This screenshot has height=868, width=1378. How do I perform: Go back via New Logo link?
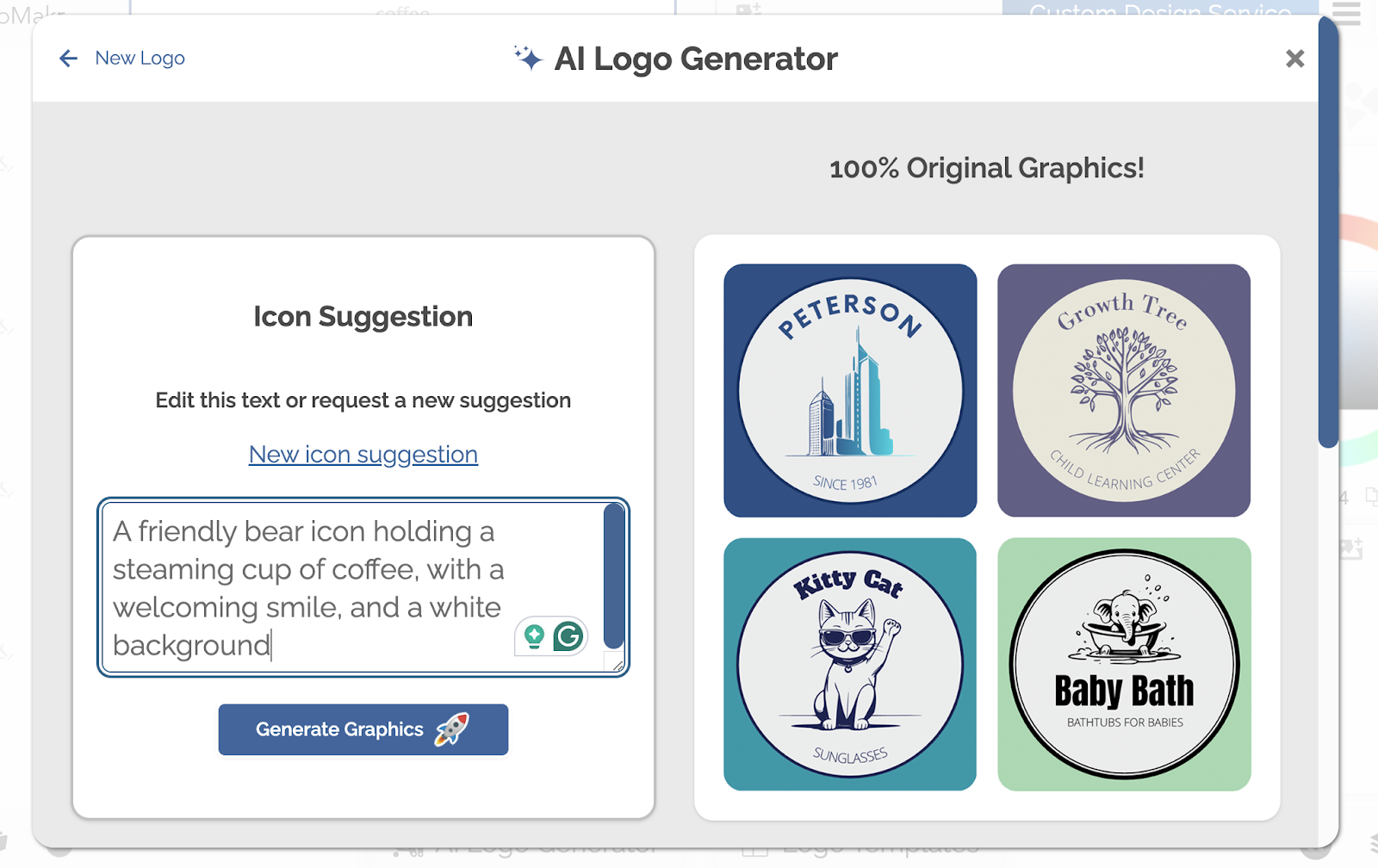pyautogui.click(x=140, y=58)
